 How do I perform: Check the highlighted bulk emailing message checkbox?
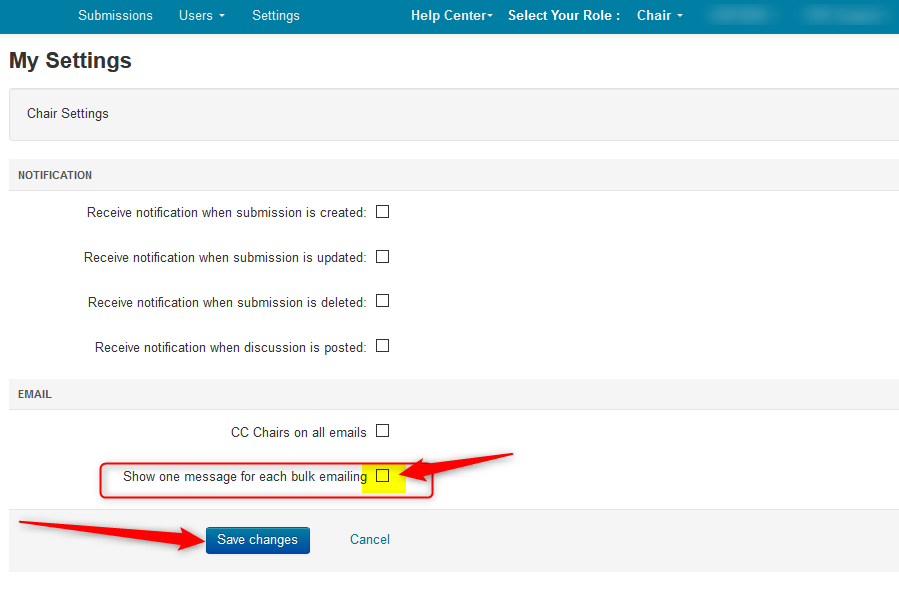coord(382,476)
